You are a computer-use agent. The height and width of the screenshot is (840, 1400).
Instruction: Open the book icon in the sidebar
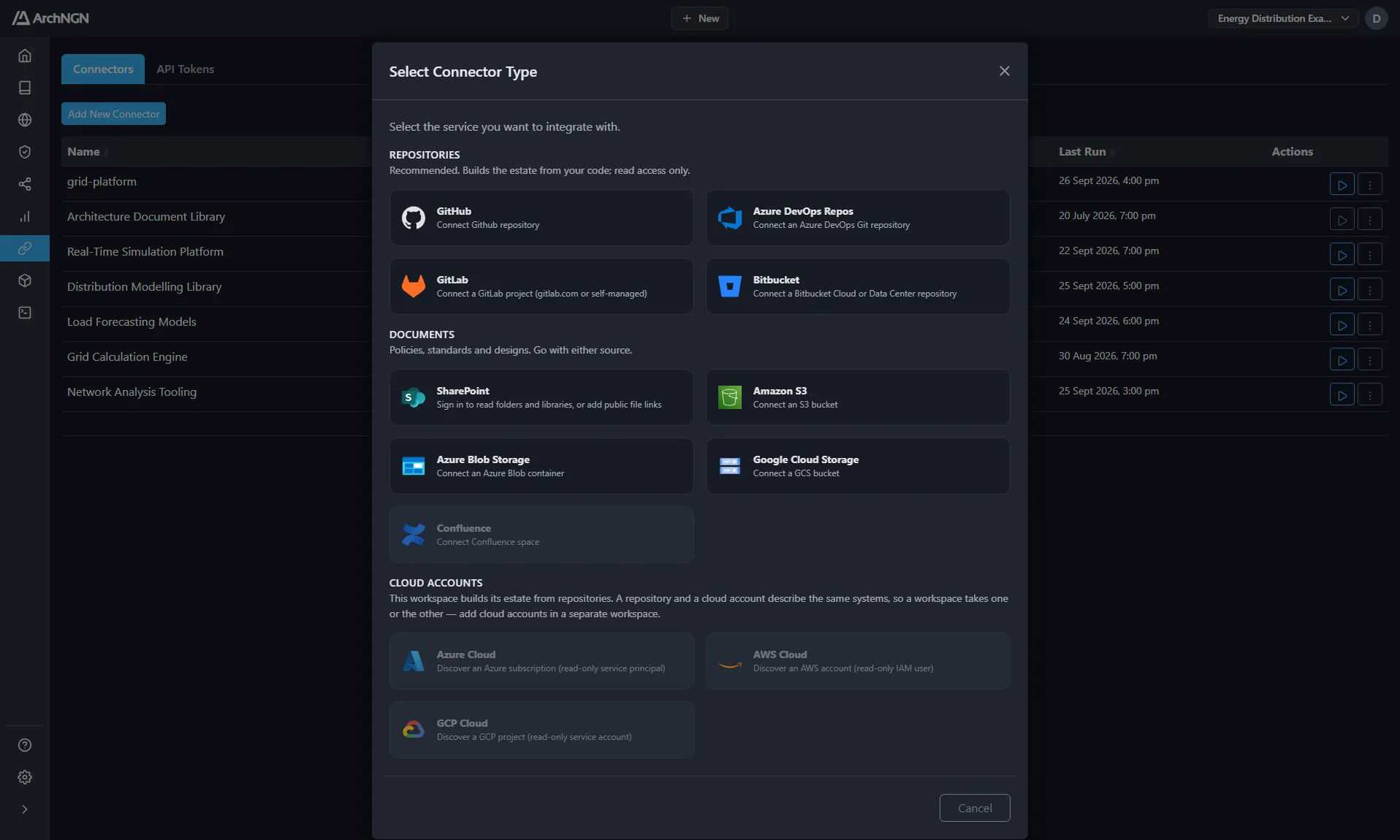click(x=25, y=88)
